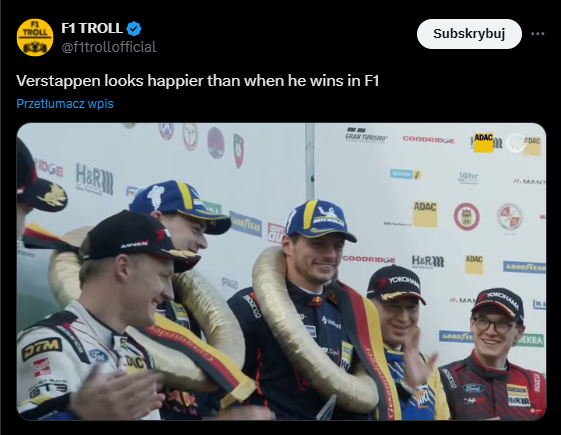Click the F1 TROLL display name
This screenshot has width=561, height=435.
92,28
